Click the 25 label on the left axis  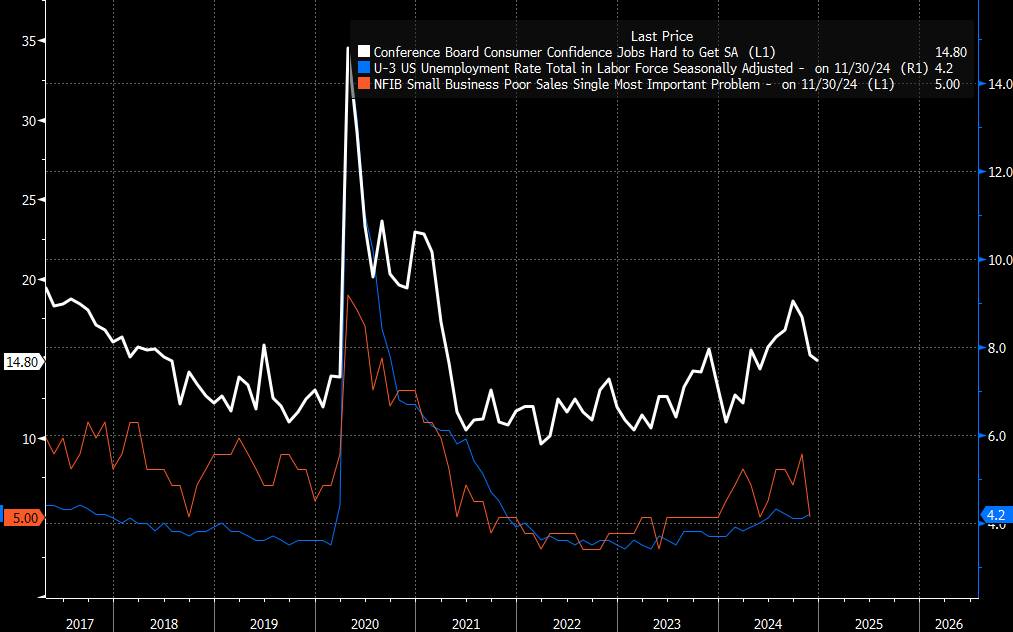point(29,200)
